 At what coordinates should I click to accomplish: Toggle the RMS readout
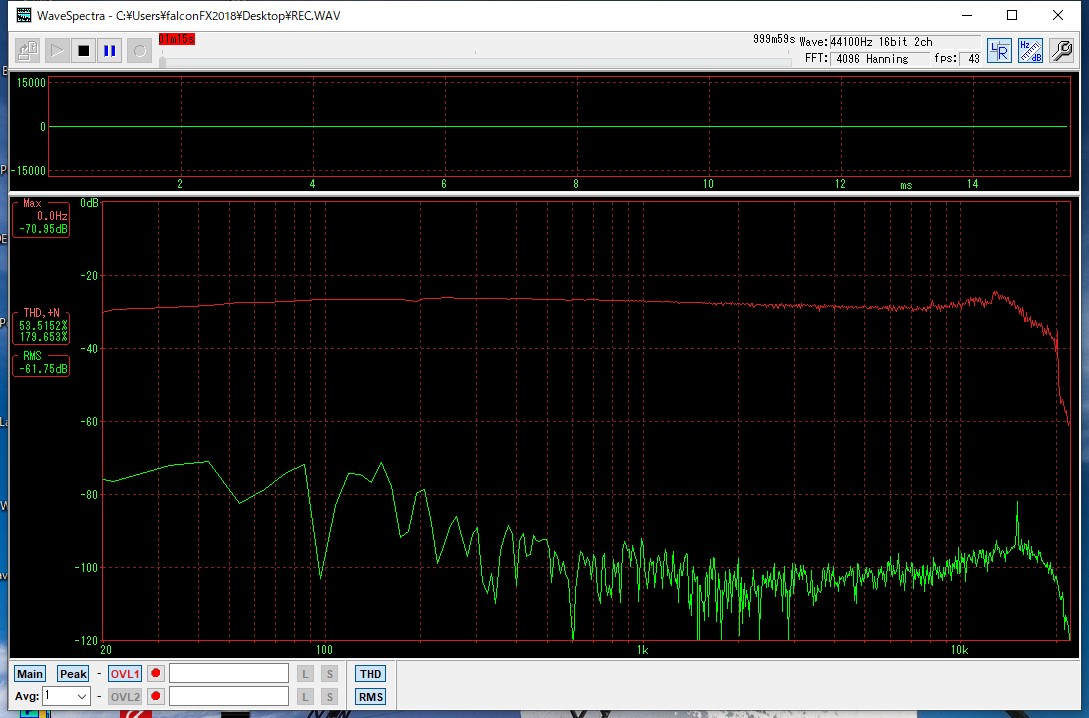pyautogui.click(x=370, y=697)
